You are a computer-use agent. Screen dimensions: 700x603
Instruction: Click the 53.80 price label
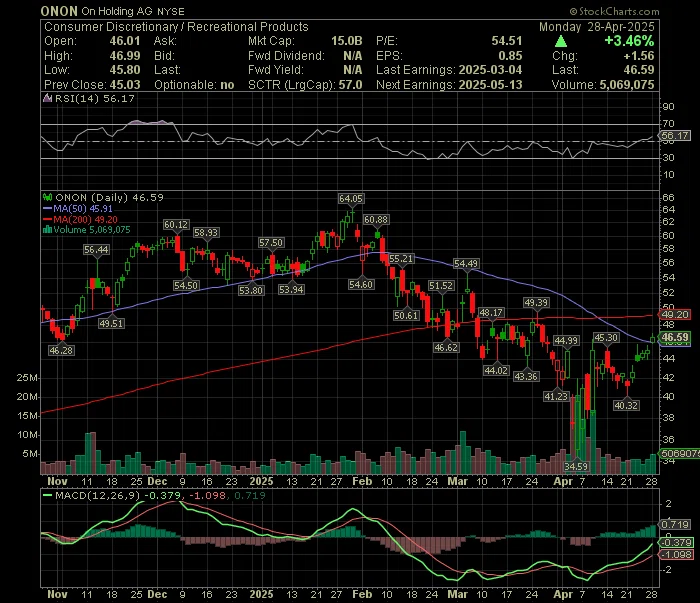click(251, 290)
